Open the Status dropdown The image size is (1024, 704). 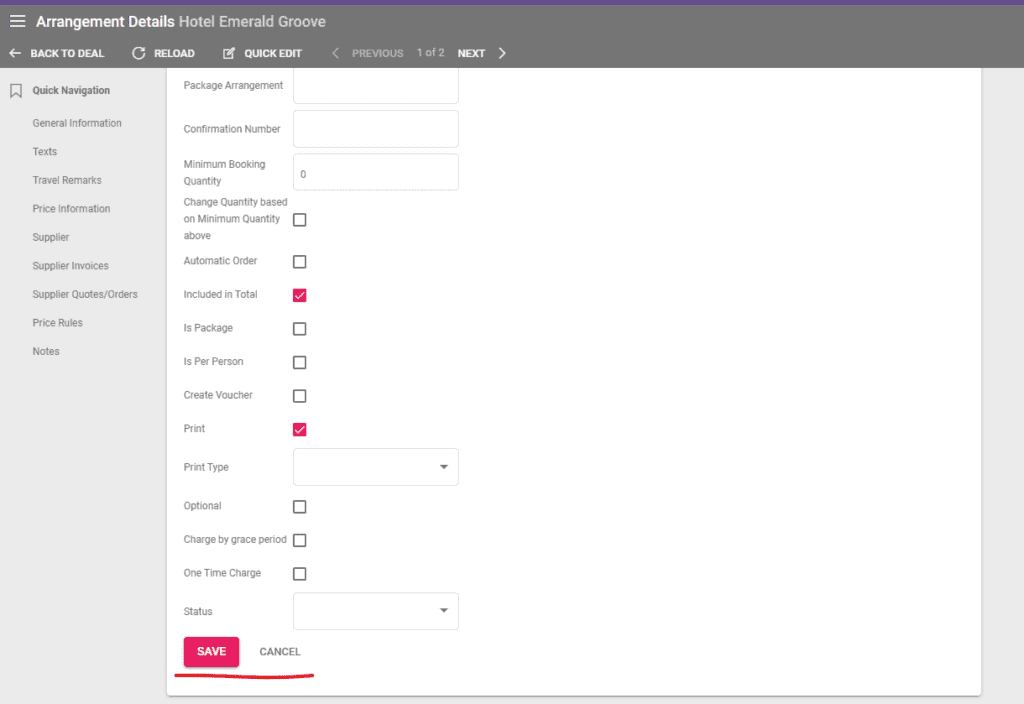click(375, 611)
